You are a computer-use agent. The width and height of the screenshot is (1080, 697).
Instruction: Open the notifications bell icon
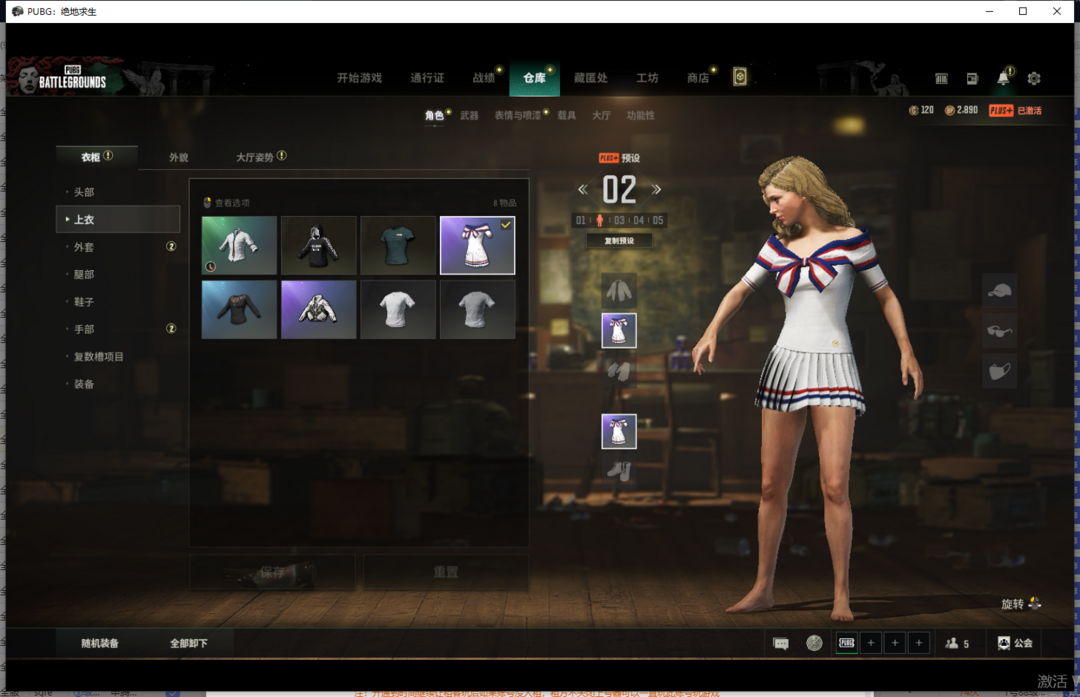pyautogui.click(x=1004, y=78)
